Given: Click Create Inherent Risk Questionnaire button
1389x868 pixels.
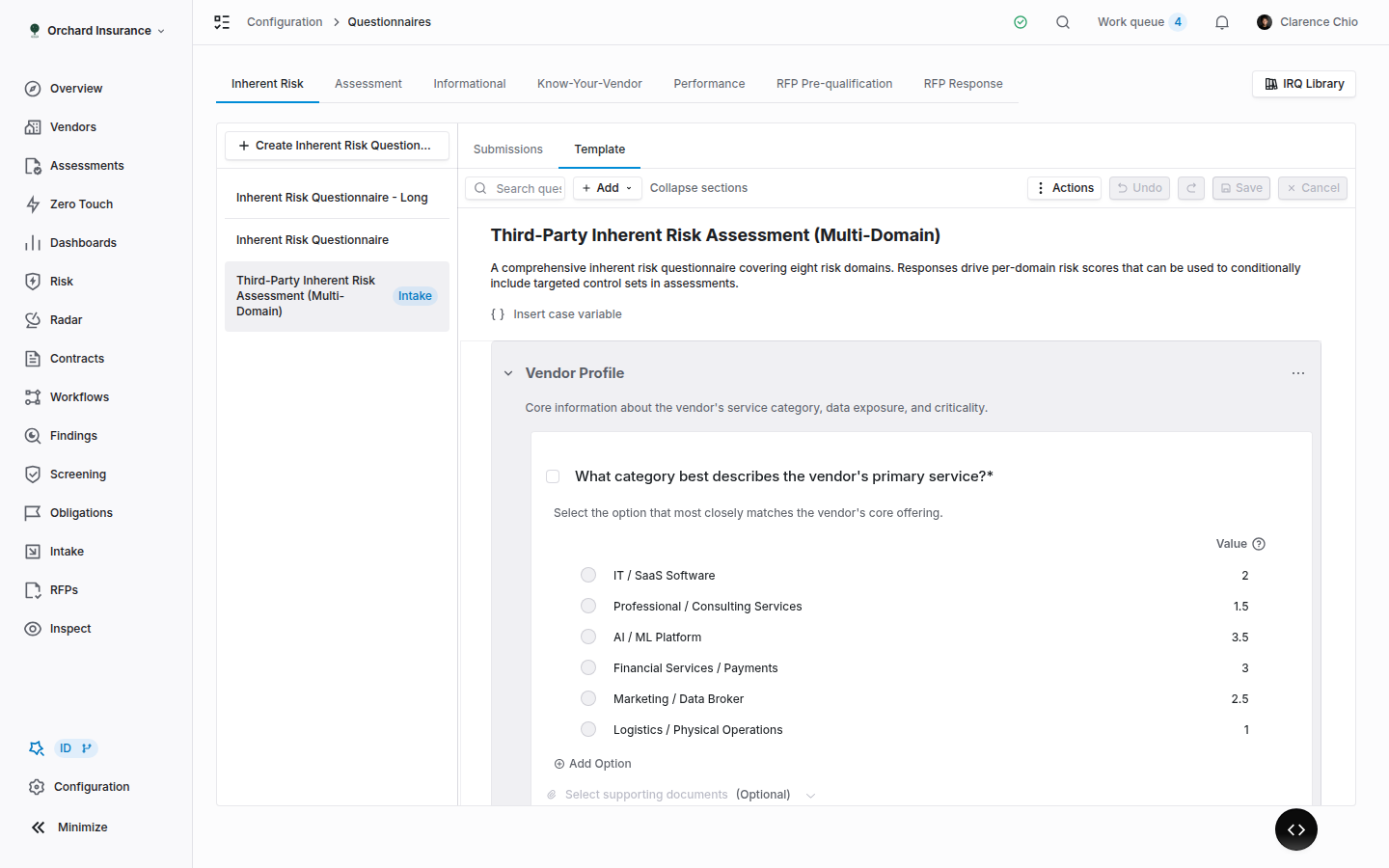Looking at the screenshot, I should pyautogui.click(x=337, y=146).
